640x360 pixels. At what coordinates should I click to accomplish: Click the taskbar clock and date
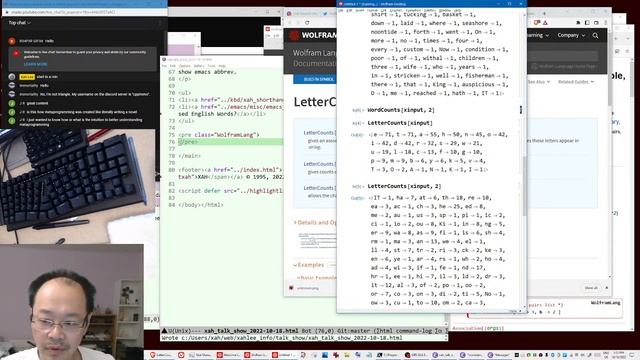tap(618, 355)
